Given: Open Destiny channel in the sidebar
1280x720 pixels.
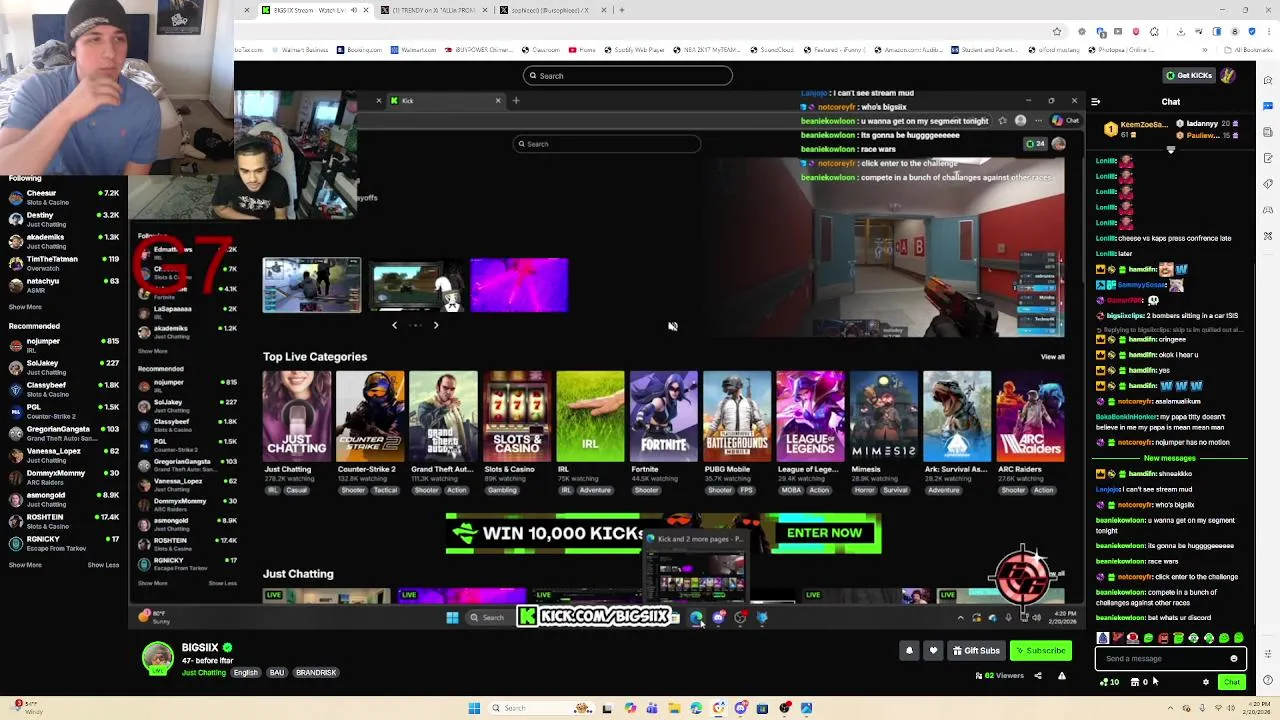Looking at the screenshot, I should point(63,219).
